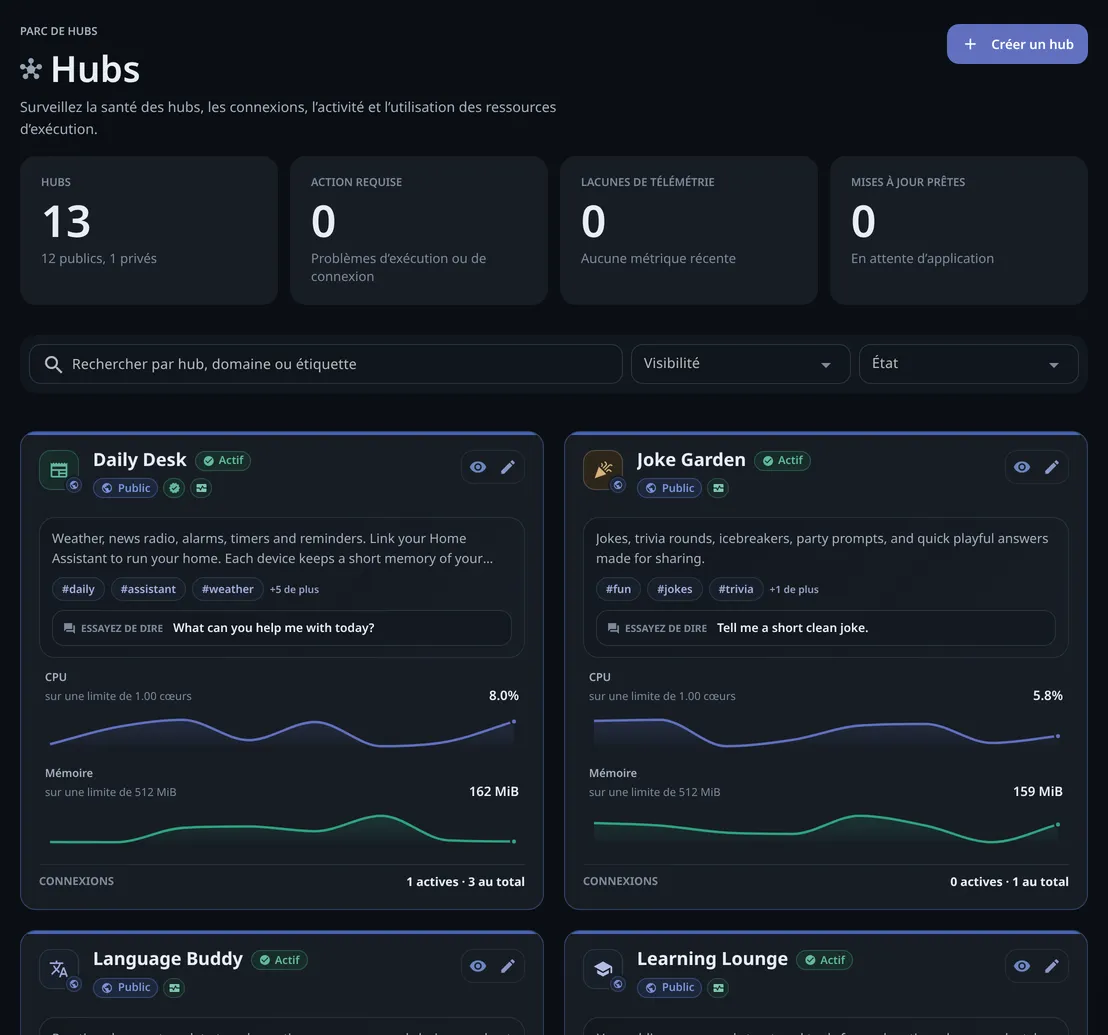Screen dimensions: 1108x1035
Task: Select the #assistant tag
Action: [148, 589]
